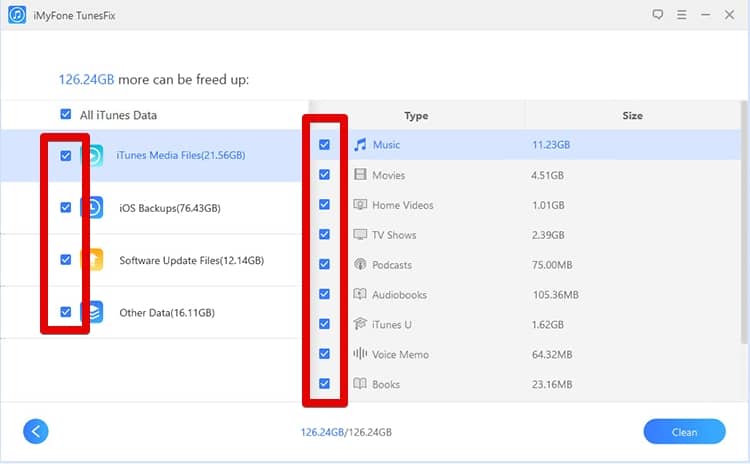
Task: Click the Movies film icon
Action: pos(360,175)
